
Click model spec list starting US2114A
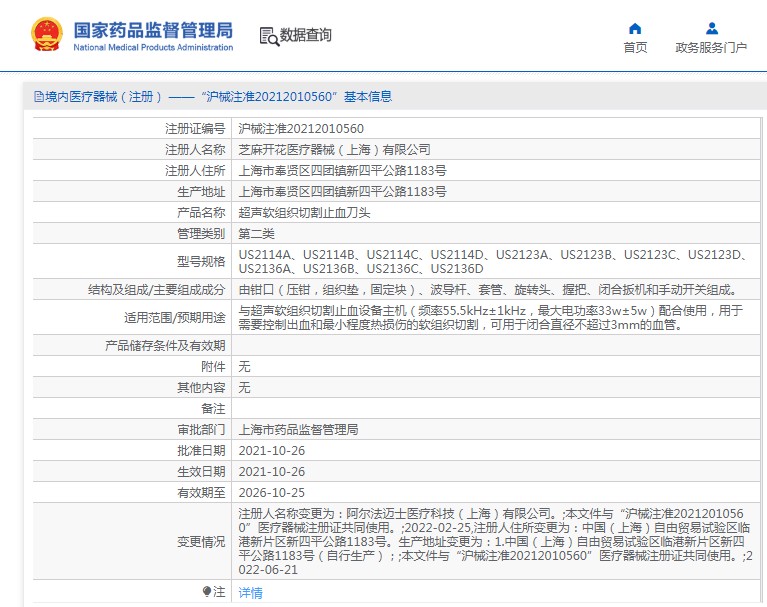pyautogui.click(x=493, y=262)
